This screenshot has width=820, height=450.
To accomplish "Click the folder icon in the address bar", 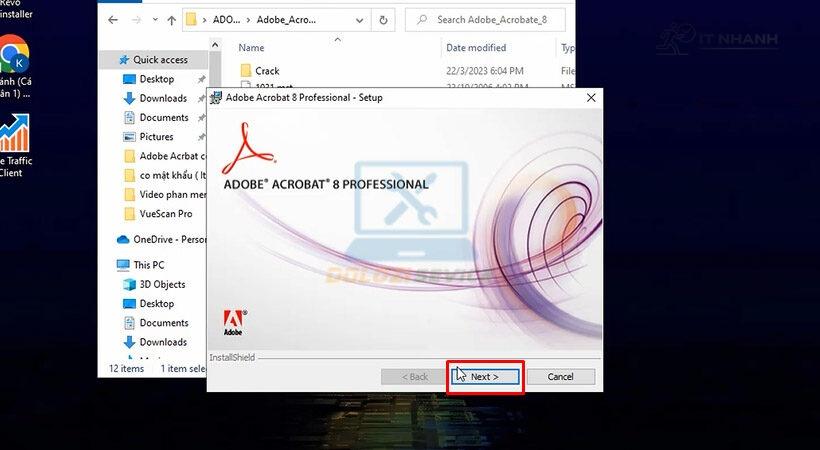I will point(192,20).
